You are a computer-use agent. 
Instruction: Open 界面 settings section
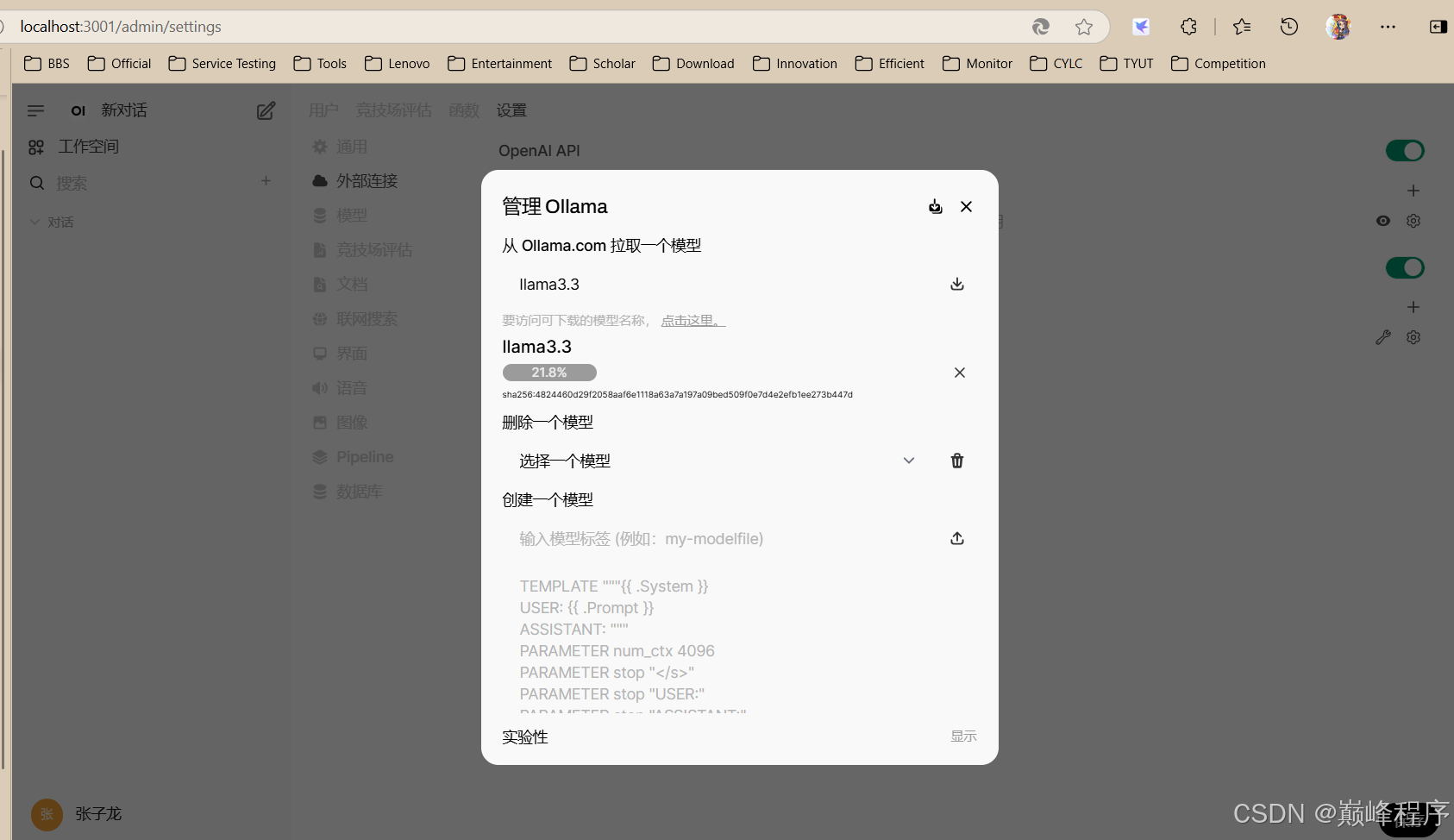click(341, 354)
